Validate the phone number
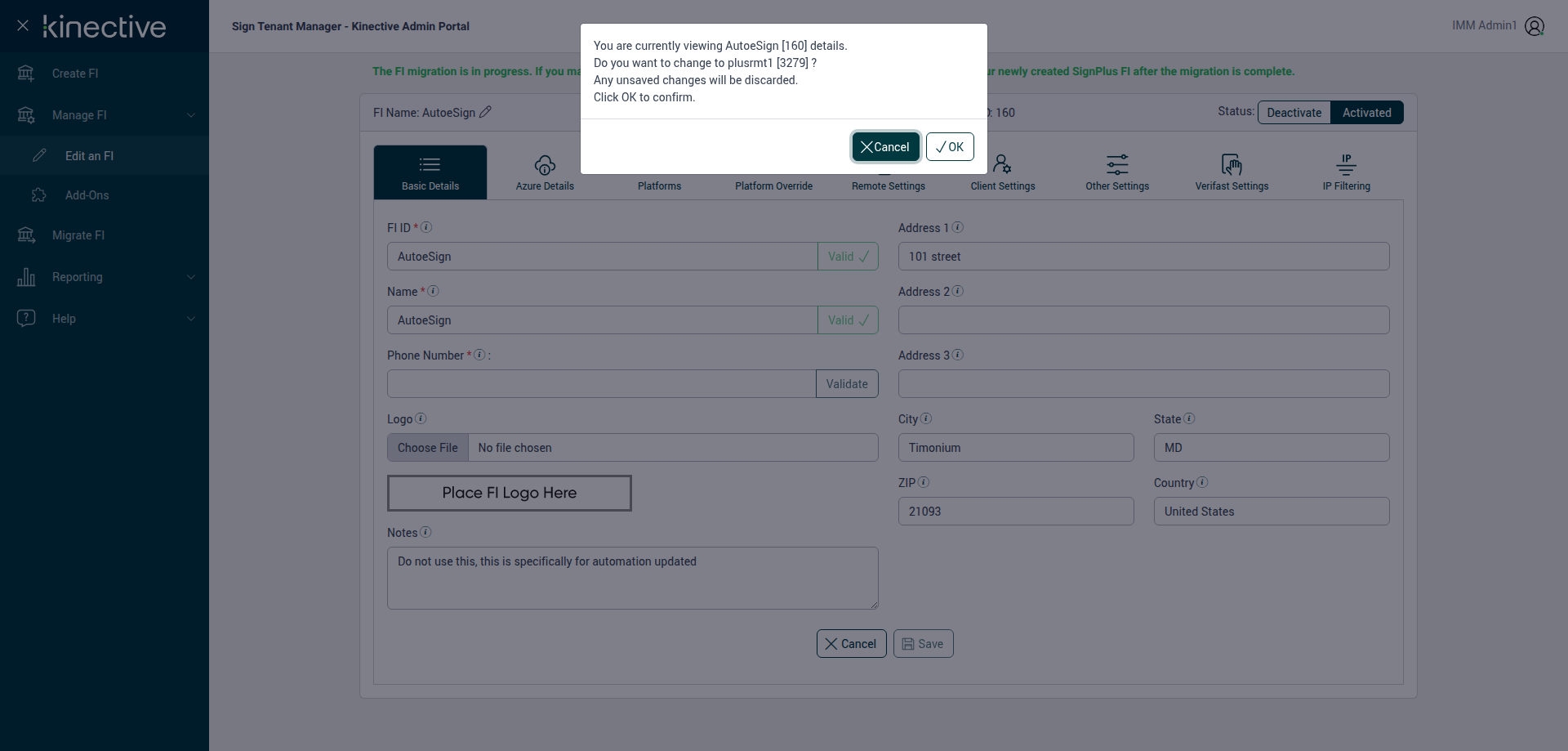The image size is (1568, 751). pyautogui.click(x=847, y=384)
